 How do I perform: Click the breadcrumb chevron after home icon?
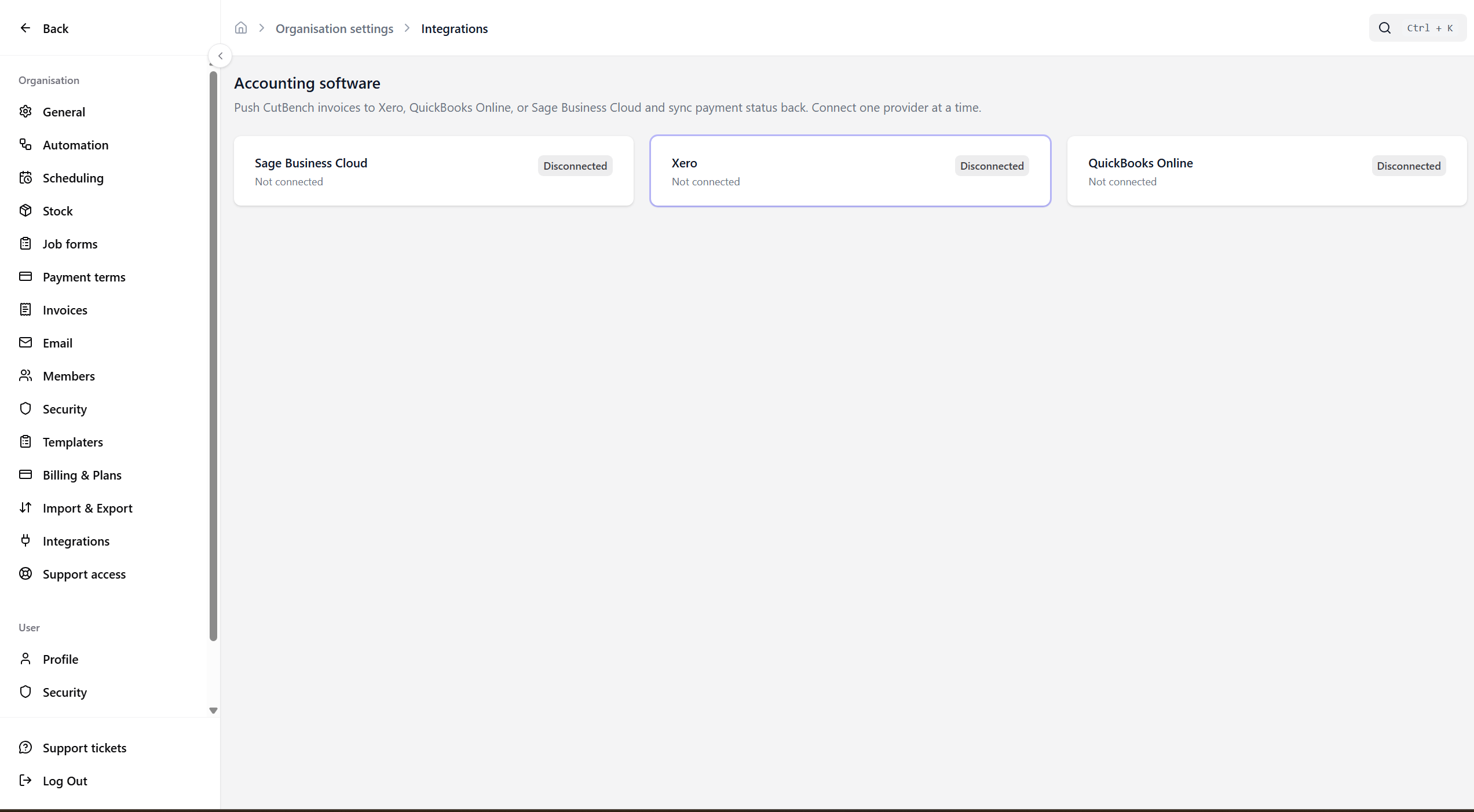[262, 28]
